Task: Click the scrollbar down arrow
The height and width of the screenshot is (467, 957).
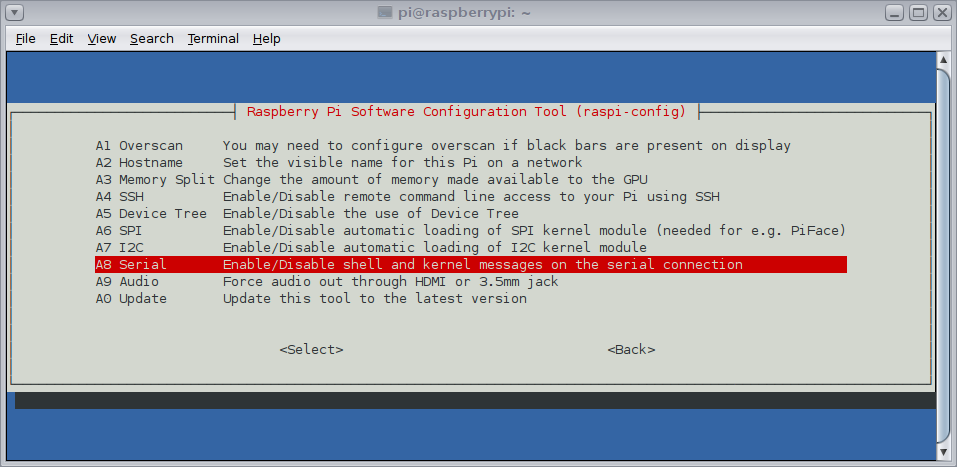Action: [x=943, y=454]
